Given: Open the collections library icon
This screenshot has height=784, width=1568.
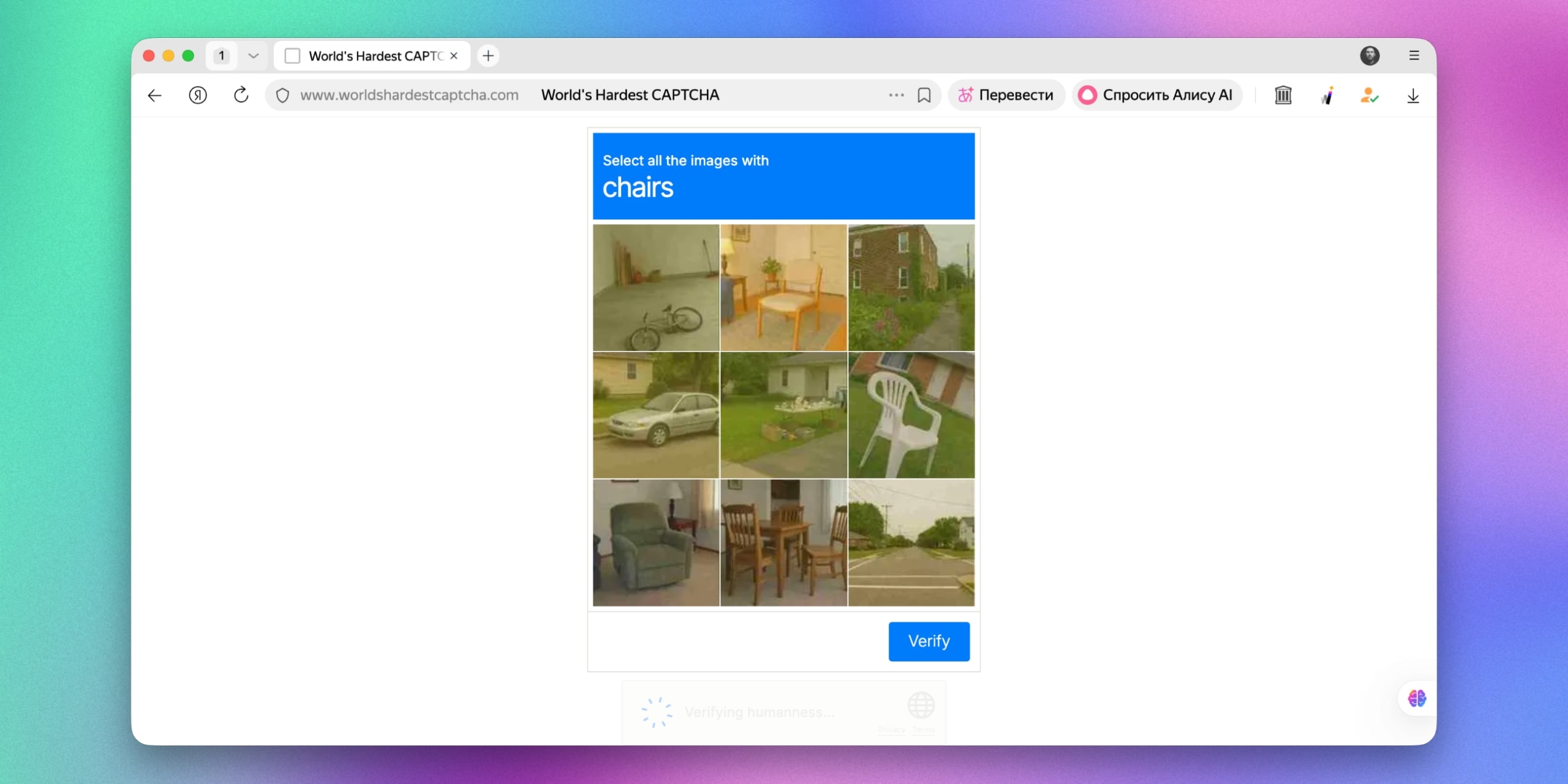Looking at the screenshot, I should [1283, 96].
